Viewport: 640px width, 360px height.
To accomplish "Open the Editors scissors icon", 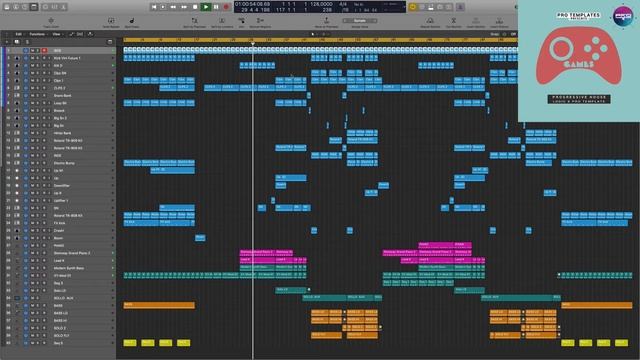I will tap(64, 7).
